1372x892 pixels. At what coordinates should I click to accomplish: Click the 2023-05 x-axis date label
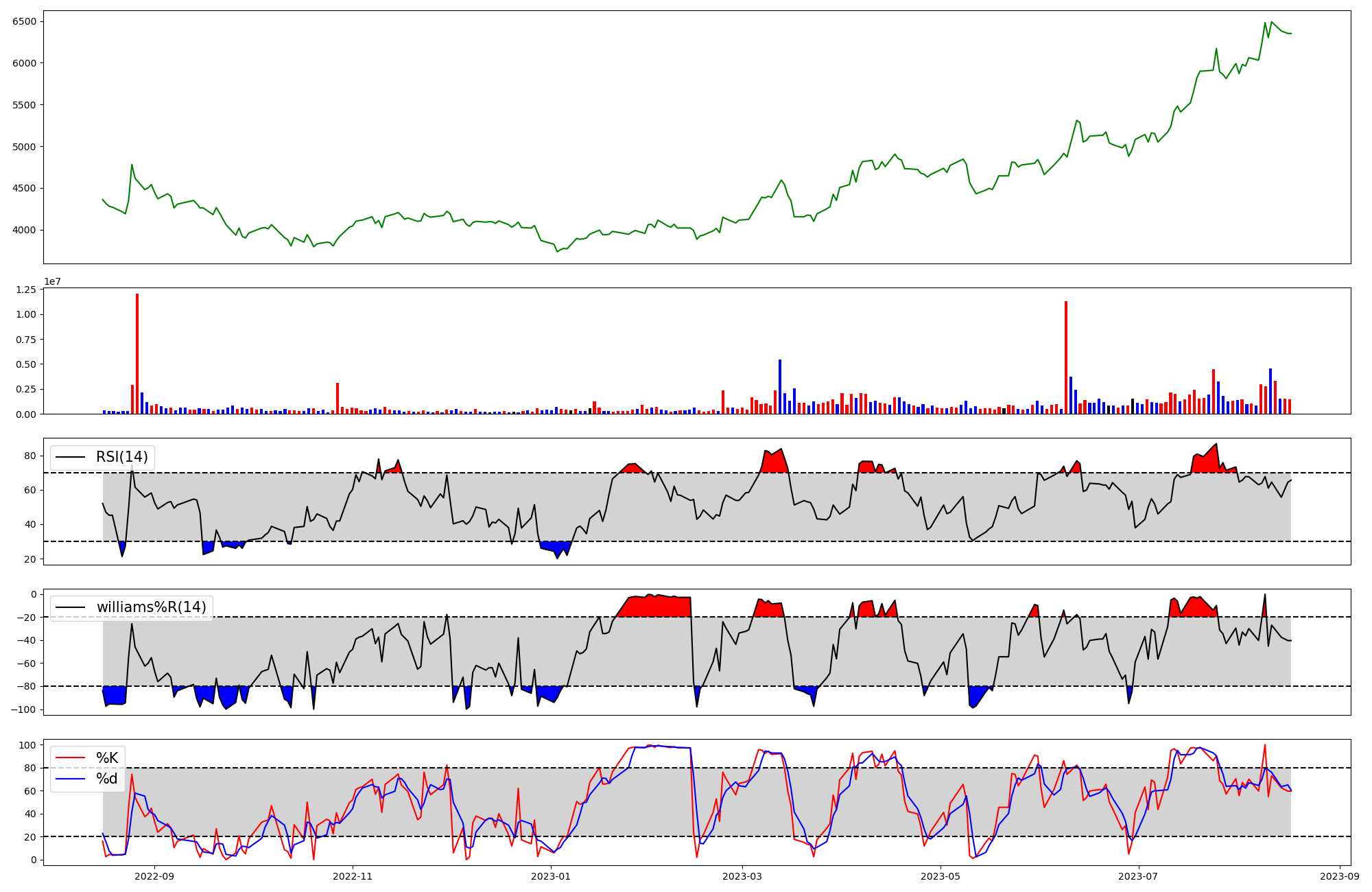(940, 876)
